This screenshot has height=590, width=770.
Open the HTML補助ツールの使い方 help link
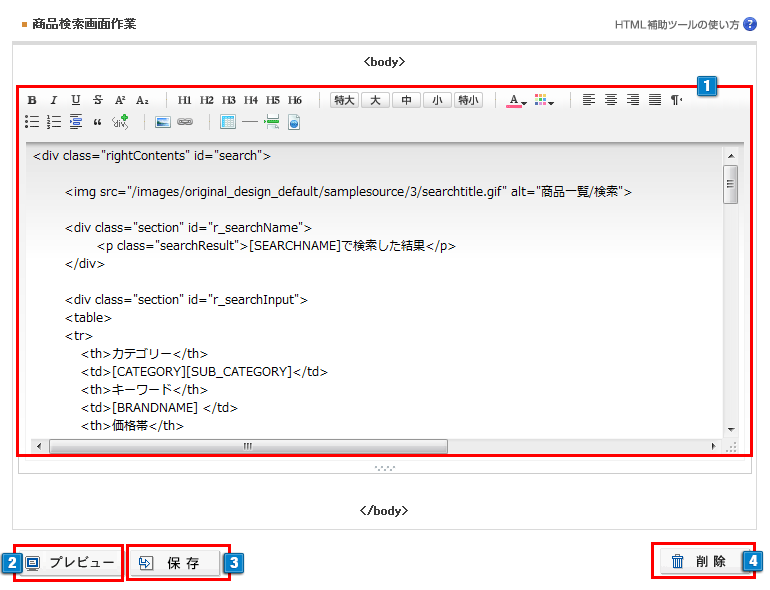(678, 24)
